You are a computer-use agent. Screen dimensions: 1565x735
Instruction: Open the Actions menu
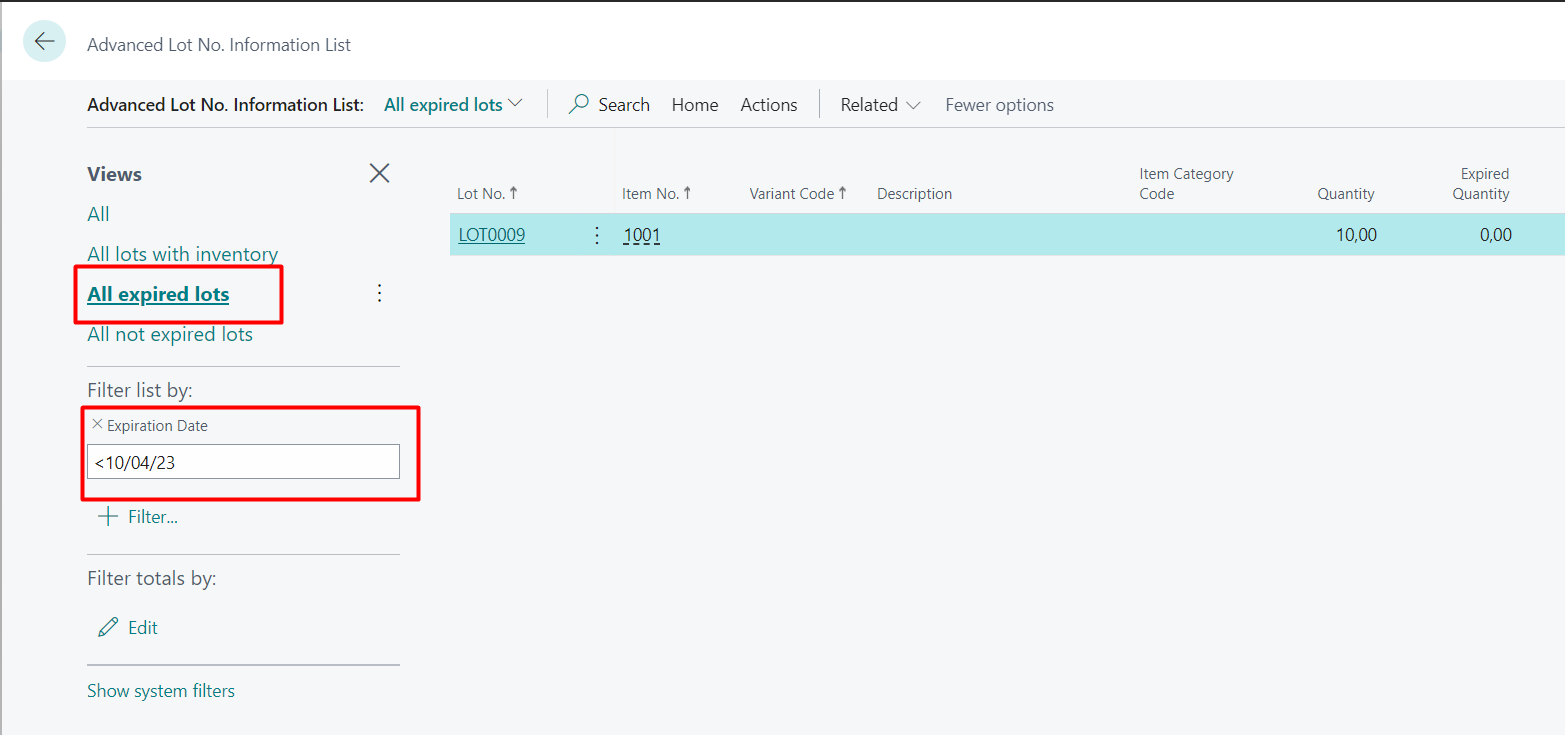tap(769, 105)
